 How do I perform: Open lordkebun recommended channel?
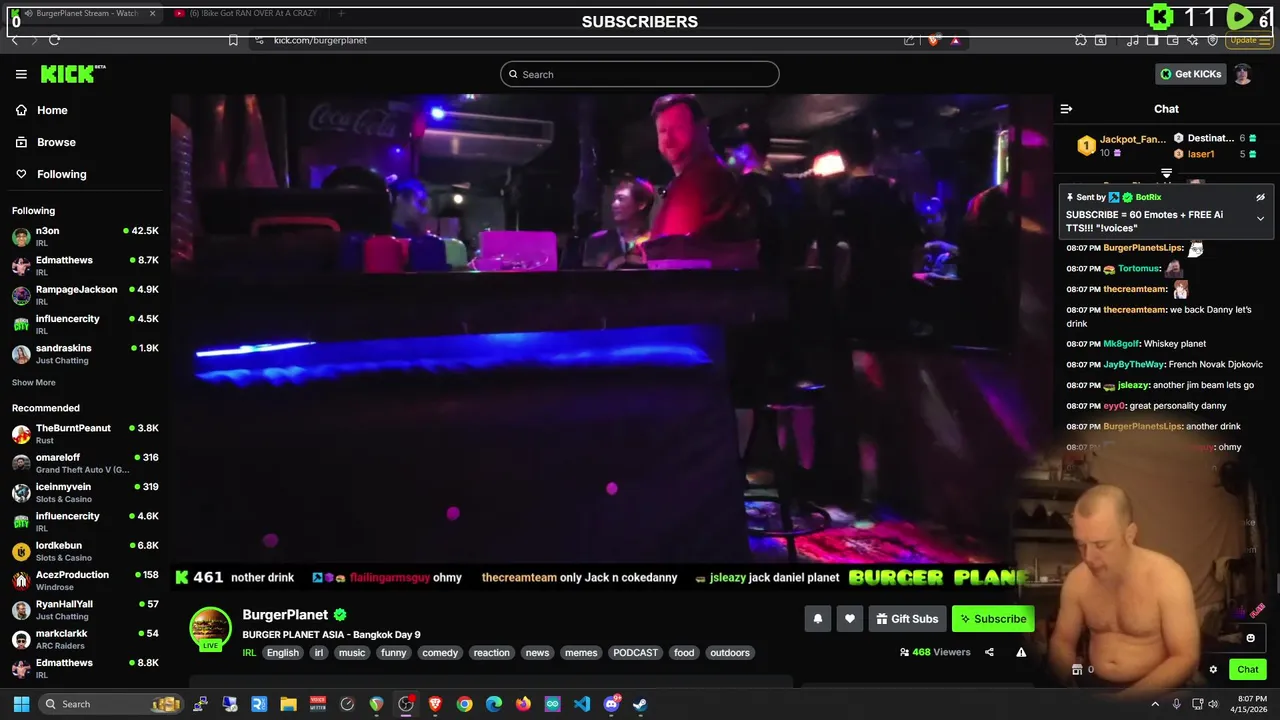pos(85,551)
